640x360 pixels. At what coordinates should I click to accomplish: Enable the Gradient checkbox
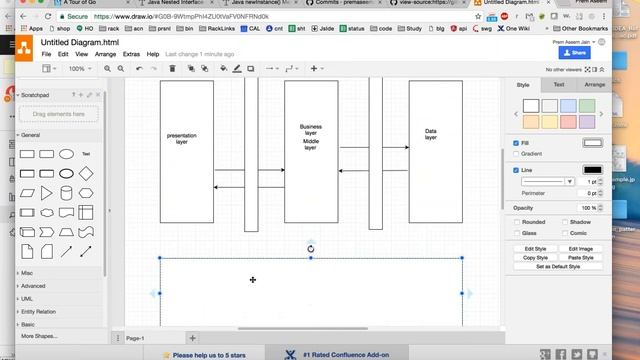516,154
